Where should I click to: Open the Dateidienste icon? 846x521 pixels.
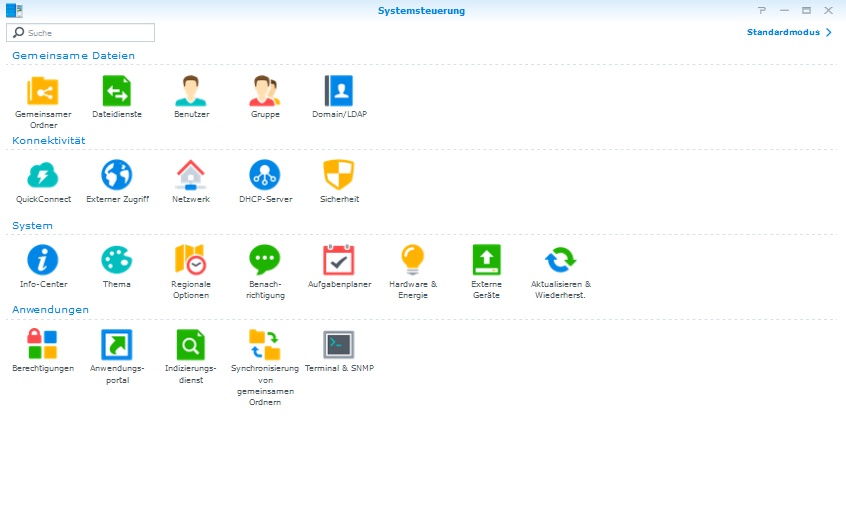point(117,92)
